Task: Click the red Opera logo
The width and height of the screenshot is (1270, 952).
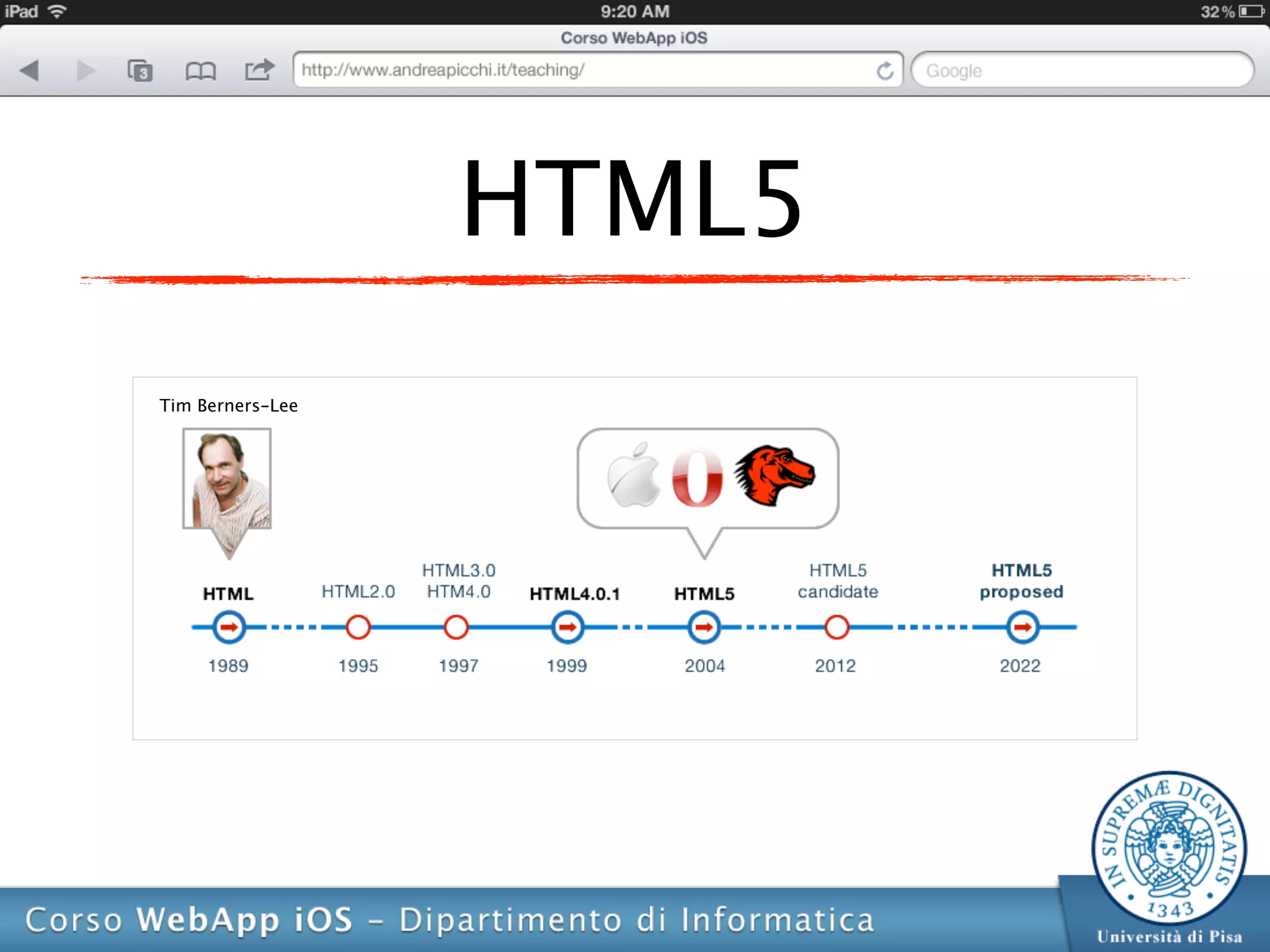Action: click(697, 477)
